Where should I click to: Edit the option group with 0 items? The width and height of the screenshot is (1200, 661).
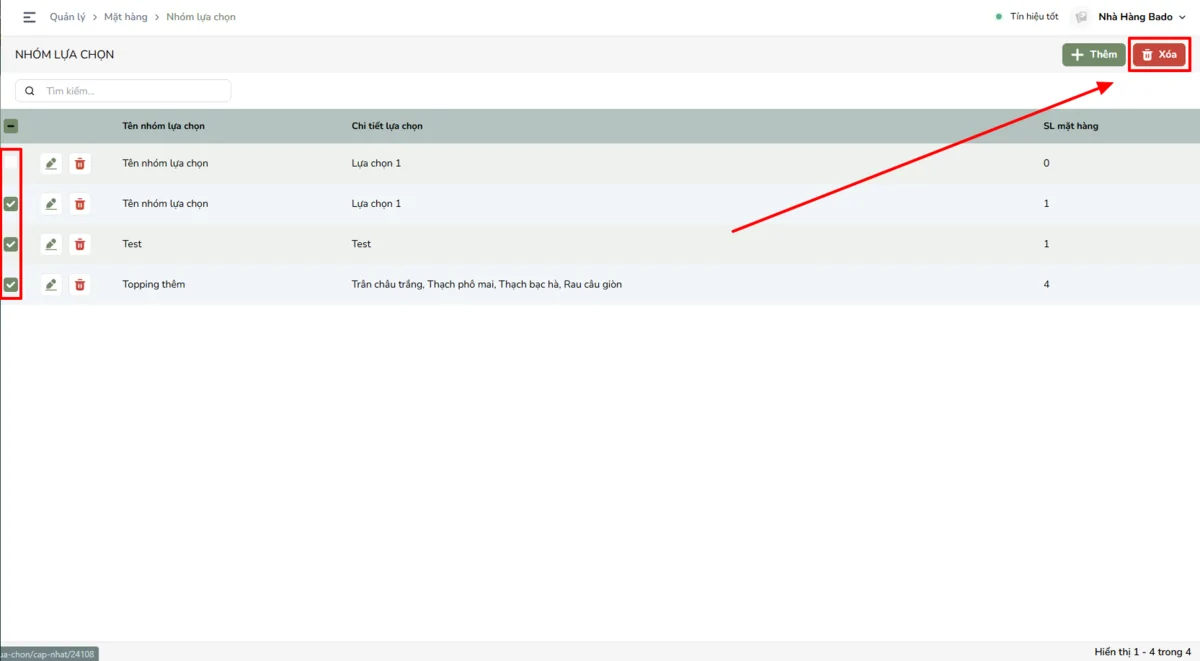[51, 163]
